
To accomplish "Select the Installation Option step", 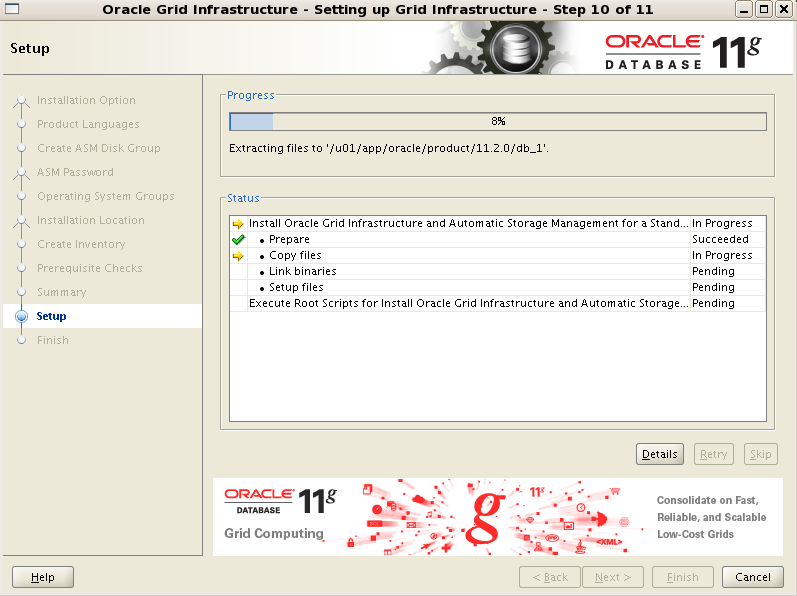I will 86,101.
